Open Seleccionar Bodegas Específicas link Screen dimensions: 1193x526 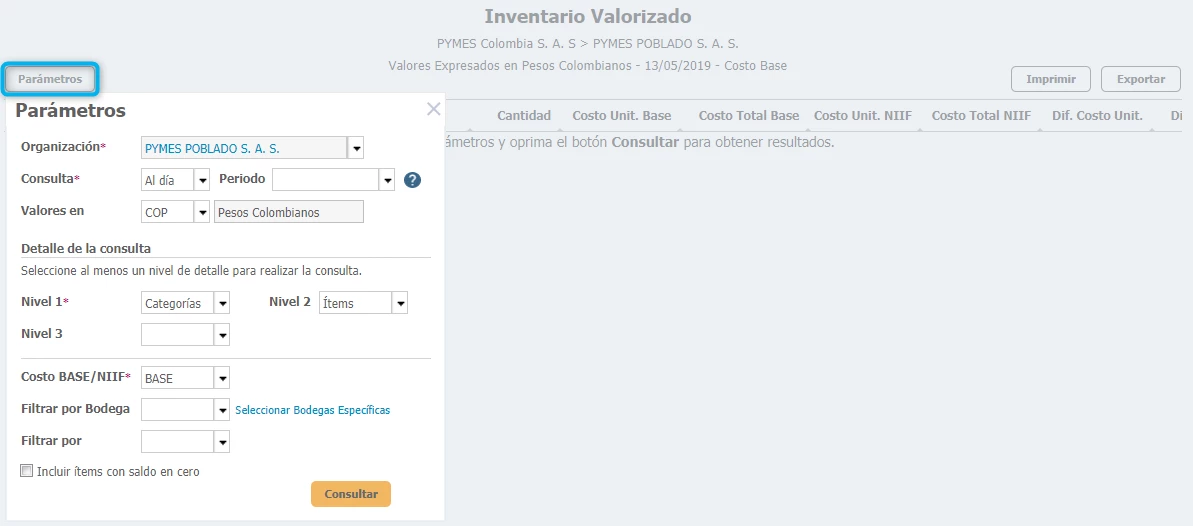[x=312, y=410]
